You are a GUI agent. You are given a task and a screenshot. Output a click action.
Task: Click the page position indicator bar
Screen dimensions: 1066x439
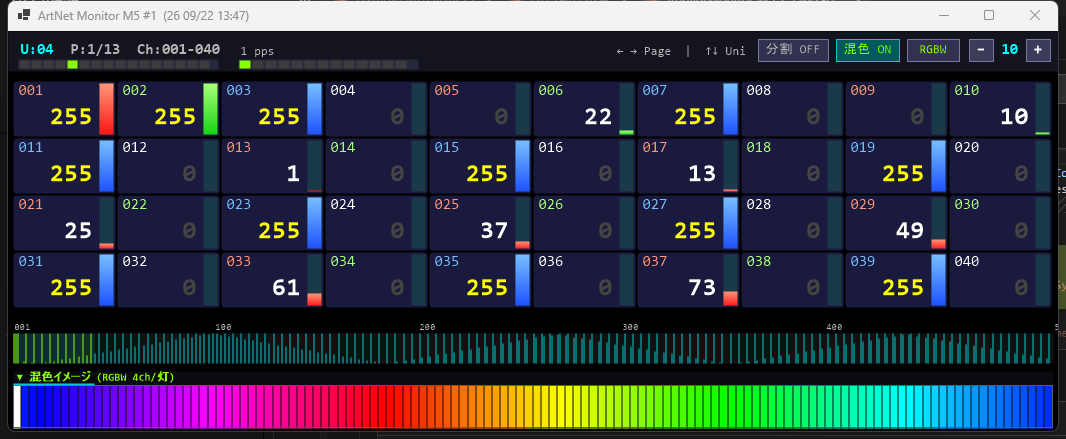pos(118,65)
